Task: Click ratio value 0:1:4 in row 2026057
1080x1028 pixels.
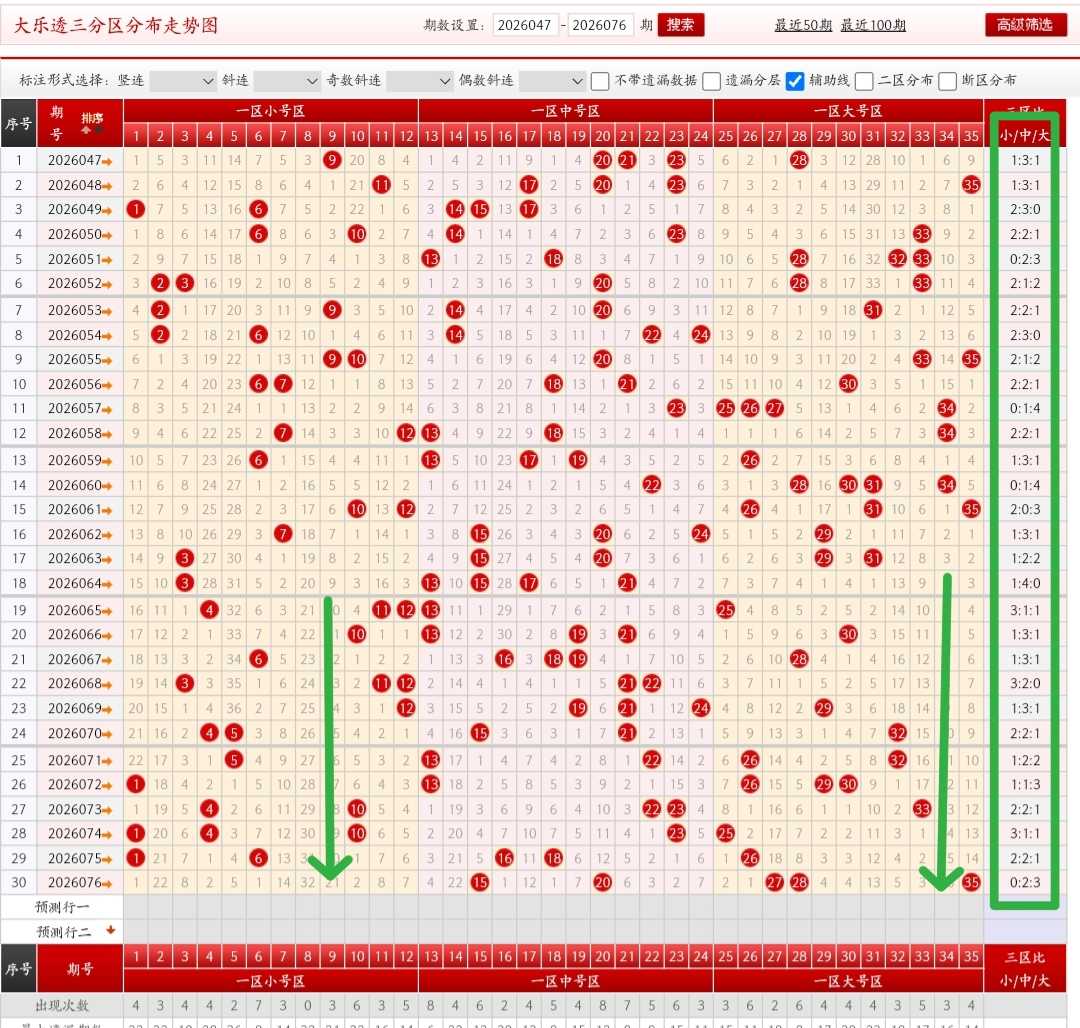Action: pos(1025,408)
